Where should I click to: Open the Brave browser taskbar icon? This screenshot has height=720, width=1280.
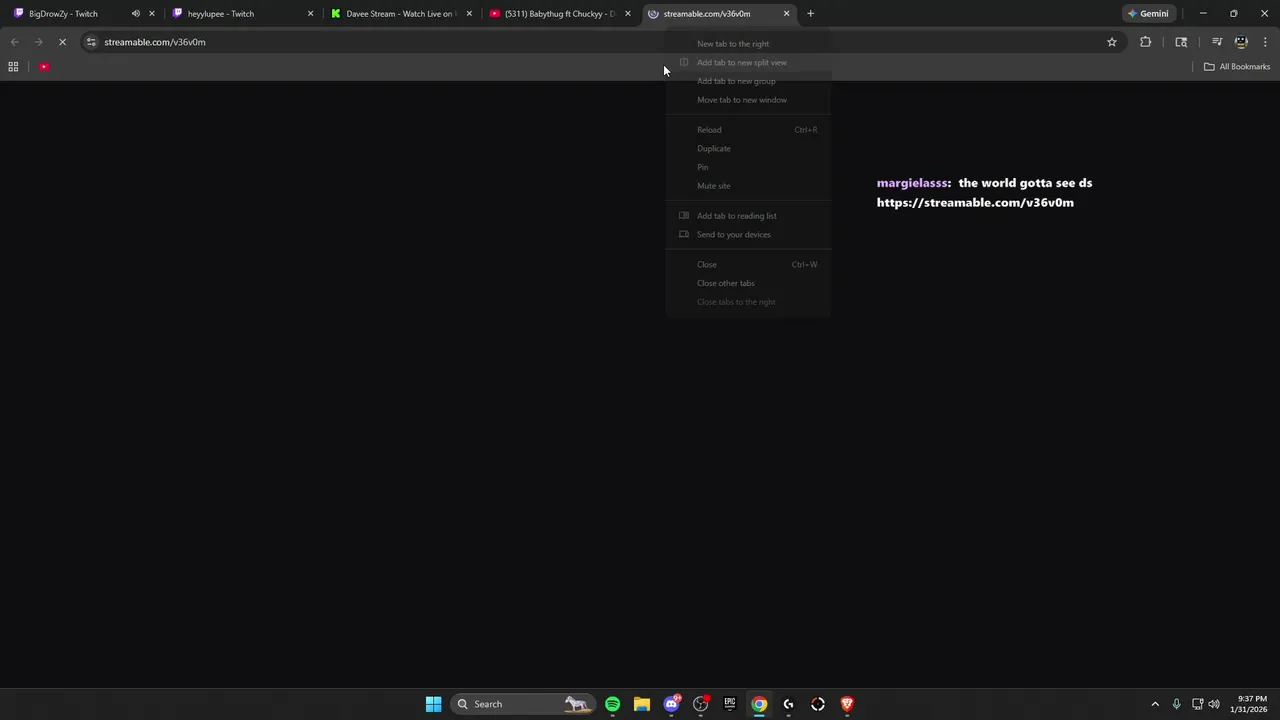coord(847,704)
